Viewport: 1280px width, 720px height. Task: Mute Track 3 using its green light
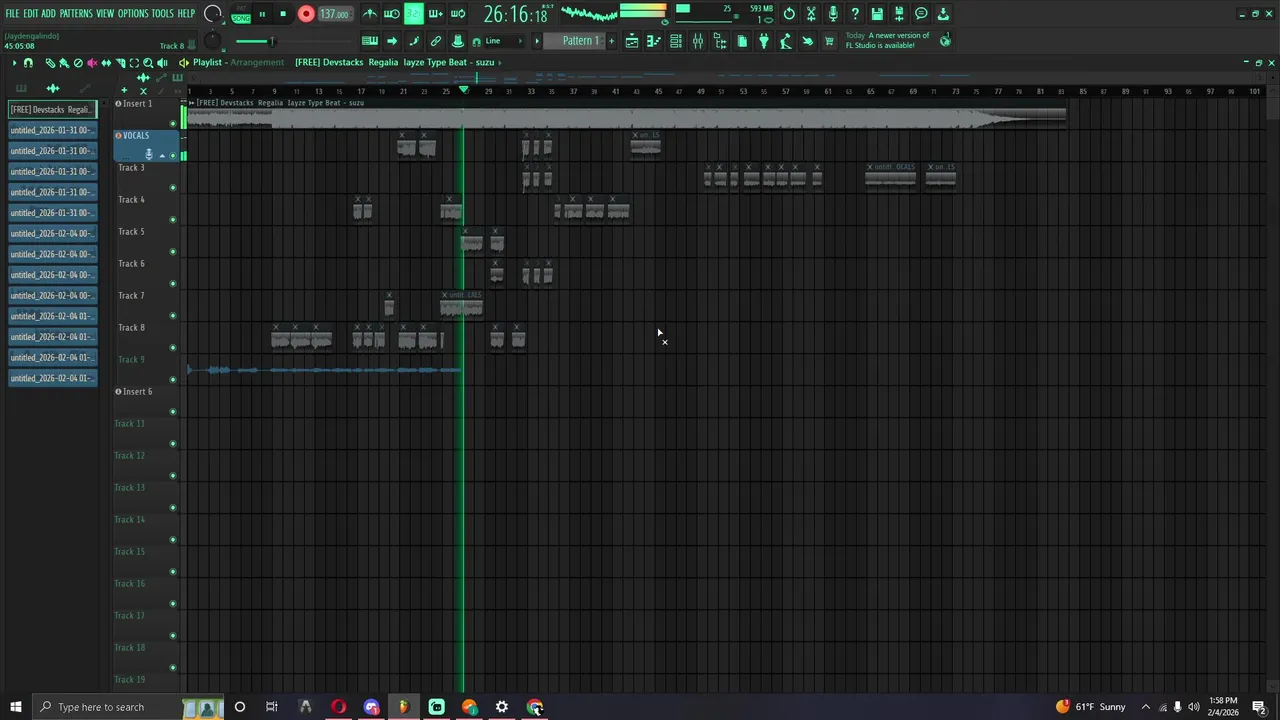tap(173, 187)
